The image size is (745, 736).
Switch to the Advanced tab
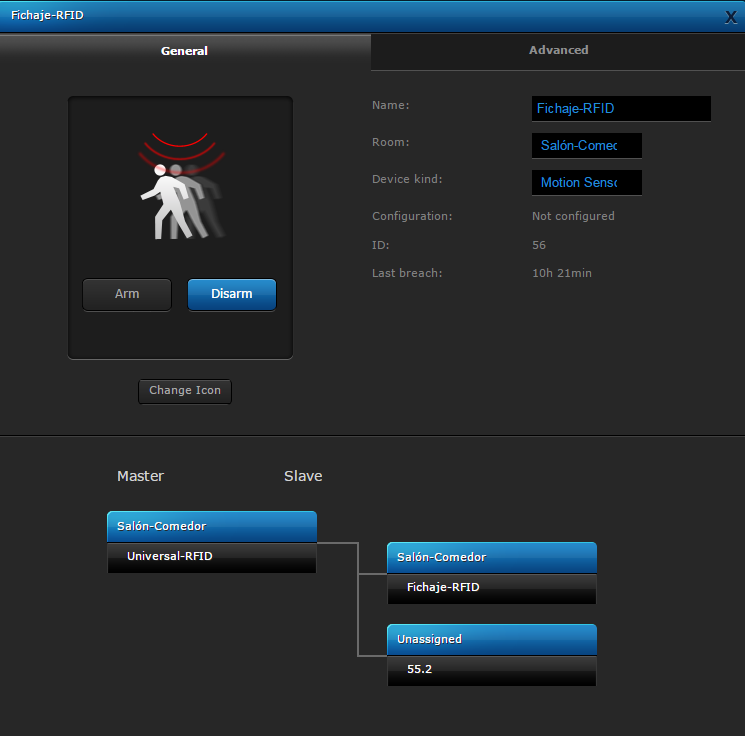click(x=558, y=50)
